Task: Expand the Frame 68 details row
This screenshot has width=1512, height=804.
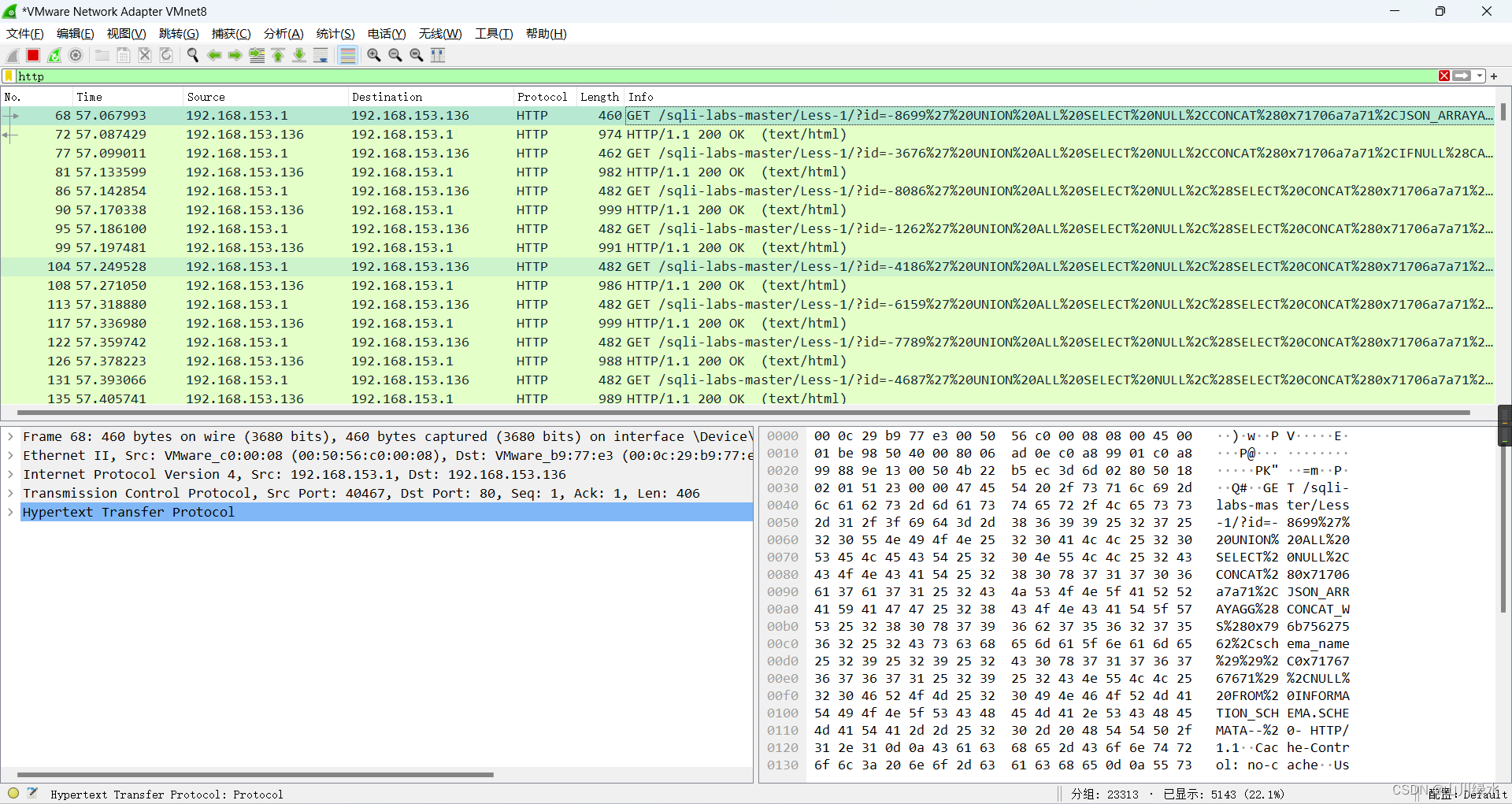Action: (x=10, y=436)
